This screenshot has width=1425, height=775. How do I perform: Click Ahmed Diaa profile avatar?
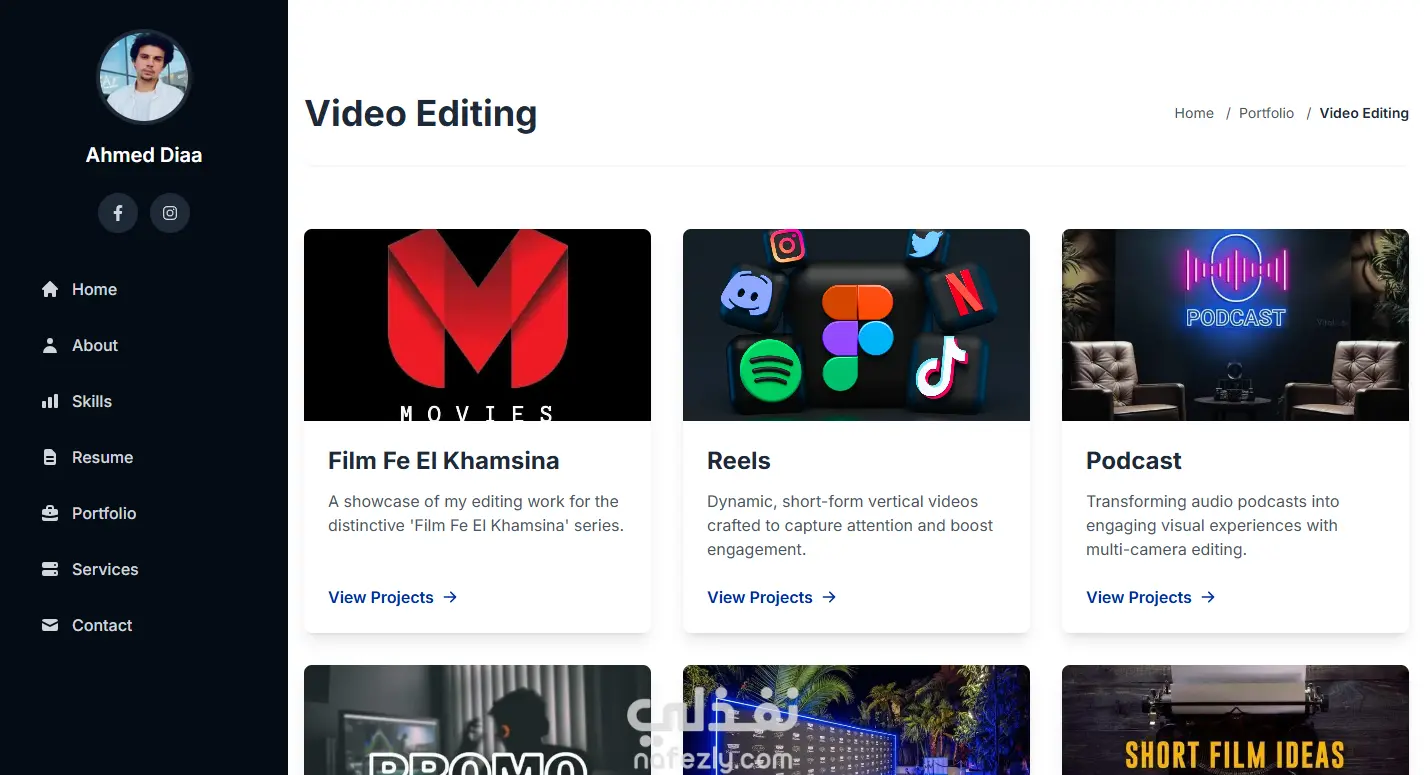(x=144, y=77)
